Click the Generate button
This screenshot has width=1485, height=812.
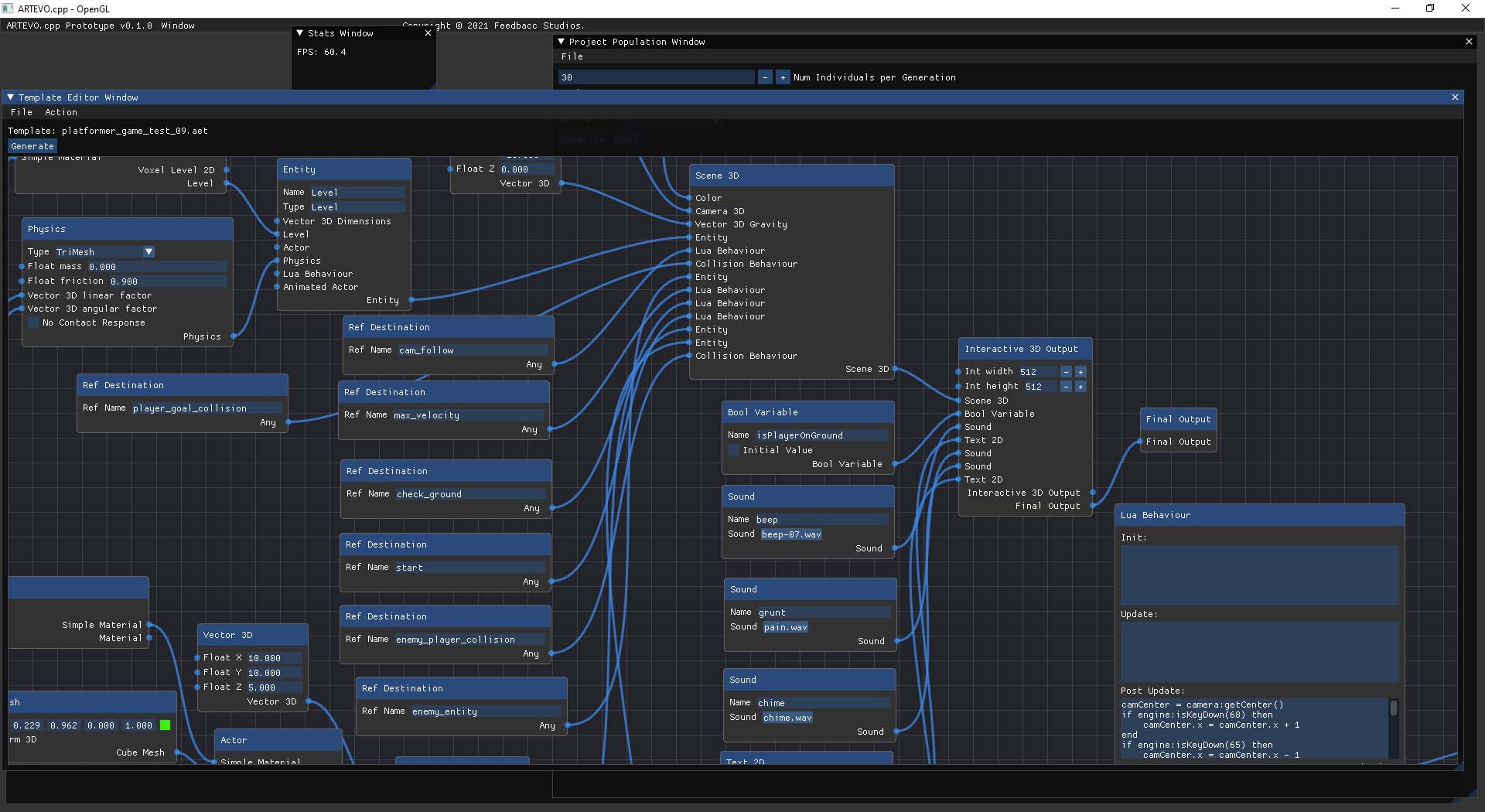pyautogui.click(x=32, y=146)
